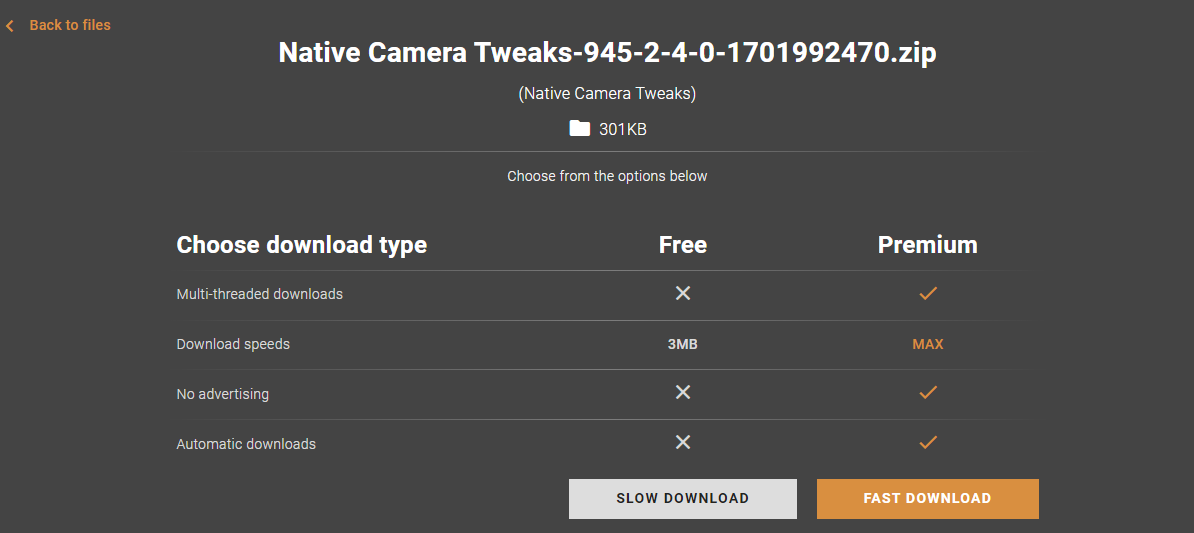Select the Premium column heading
The image size is (1194, 533).
pos(928,245)
